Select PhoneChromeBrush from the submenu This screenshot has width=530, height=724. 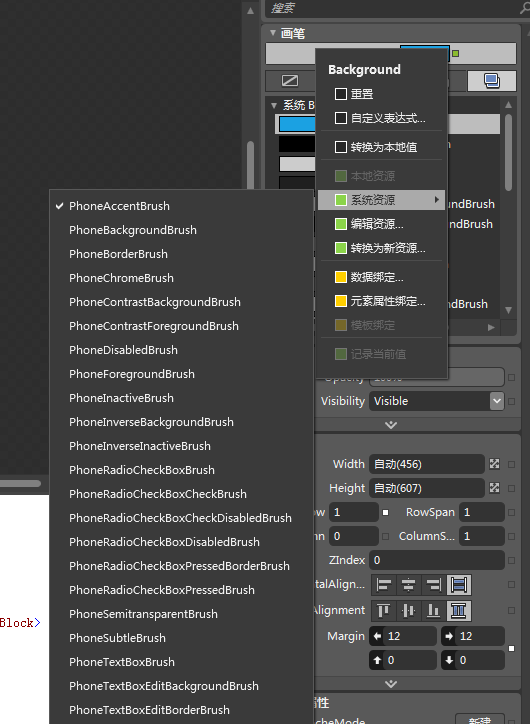coord(181,278)
